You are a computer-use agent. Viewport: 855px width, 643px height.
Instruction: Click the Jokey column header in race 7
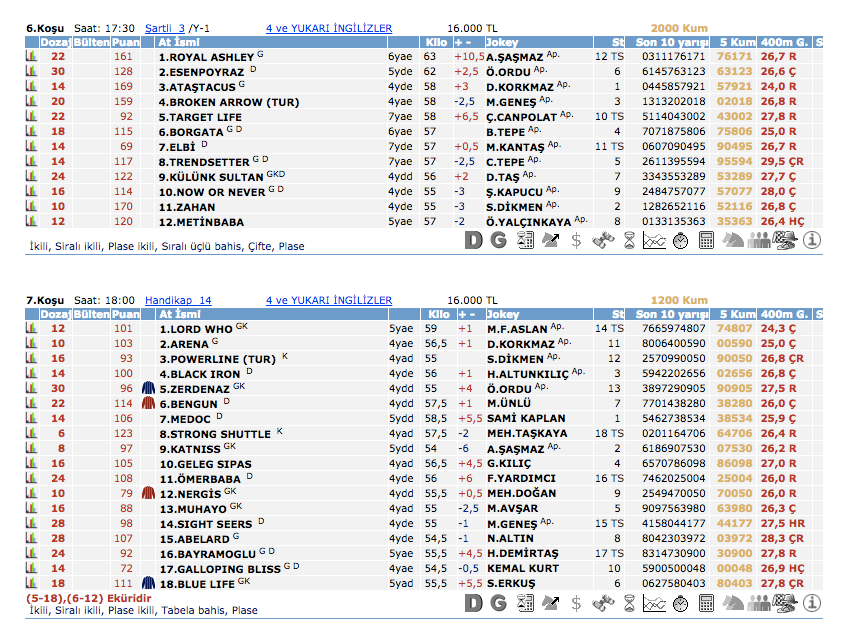(502, 314)
